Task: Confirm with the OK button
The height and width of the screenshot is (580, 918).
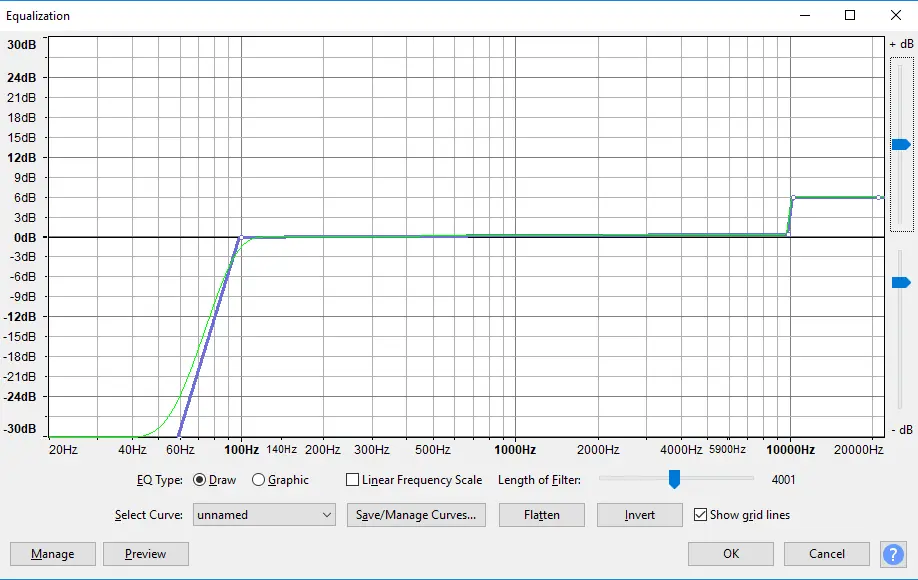Action: (x=731, y=554)
